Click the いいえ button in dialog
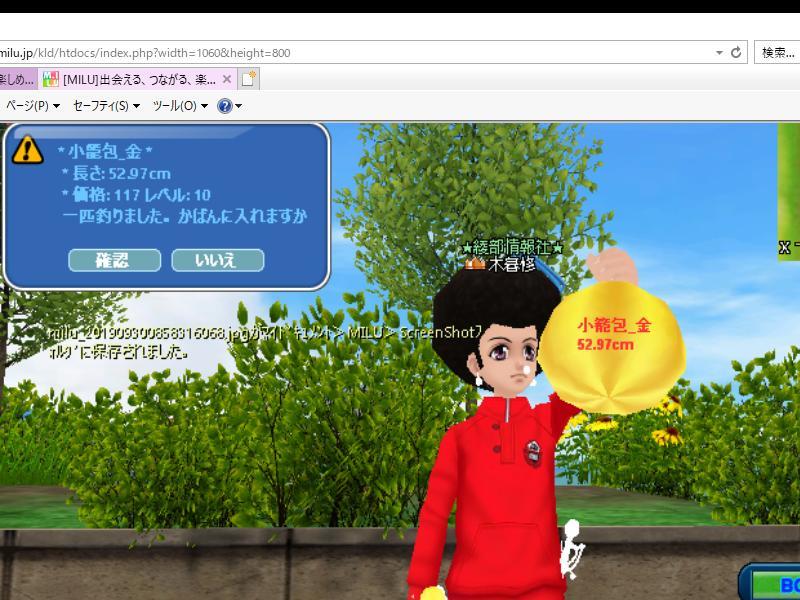The image size is (800, 600). [x=218, y=260]
